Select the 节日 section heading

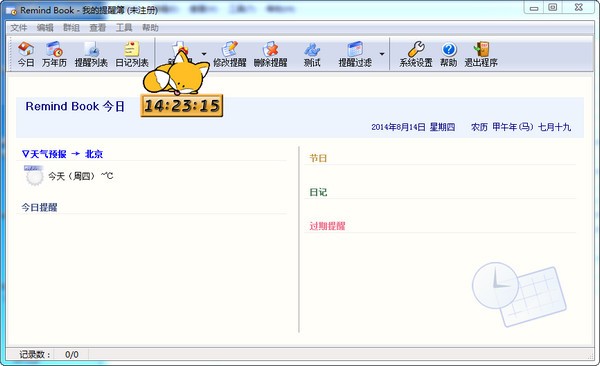(x=318, y=158)
